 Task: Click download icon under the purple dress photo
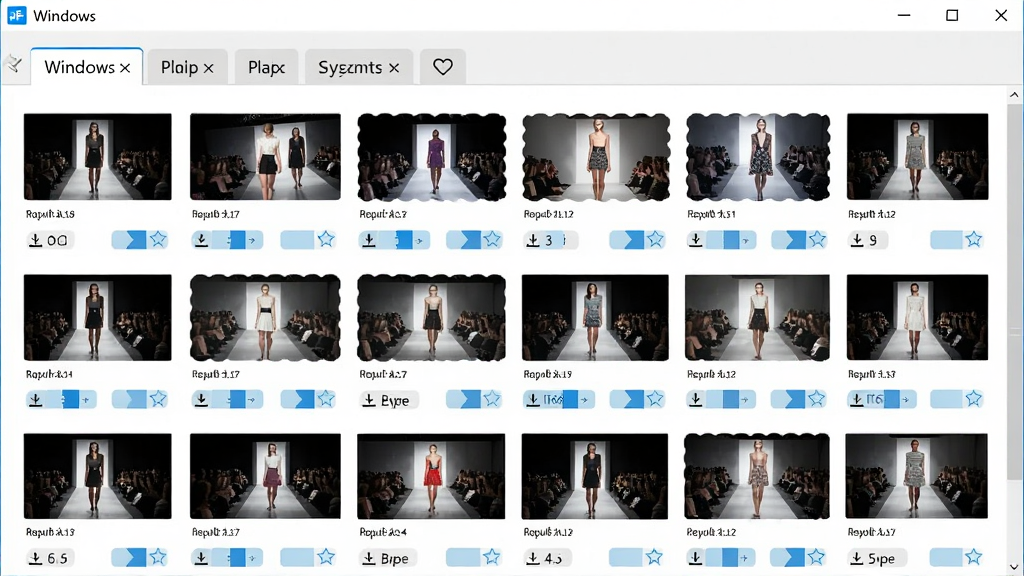(x=369, y=240)
